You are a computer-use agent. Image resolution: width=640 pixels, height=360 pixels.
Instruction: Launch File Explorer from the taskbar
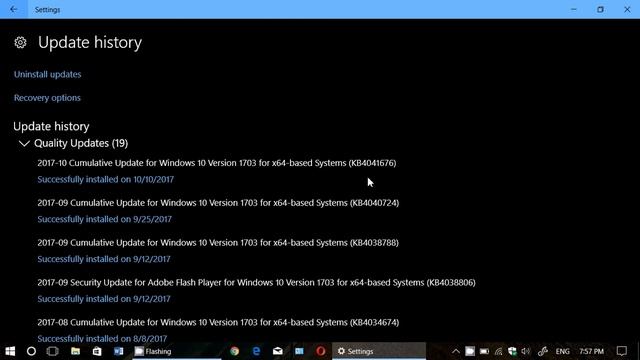[x=76, y=351]
